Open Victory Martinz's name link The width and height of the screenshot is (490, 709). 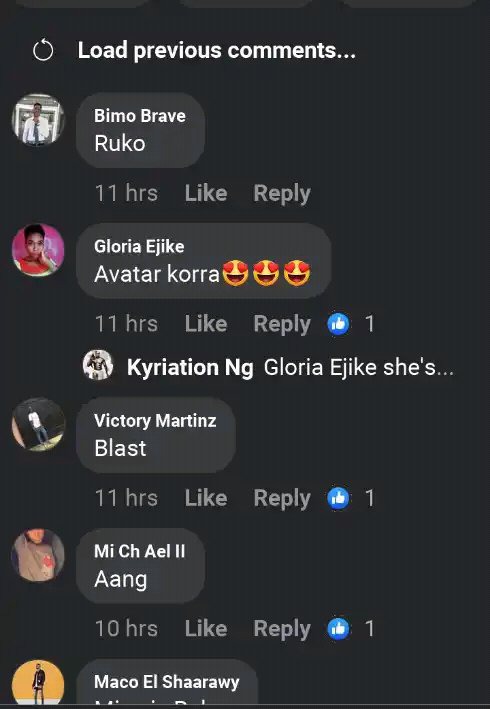tap(155, 421)
